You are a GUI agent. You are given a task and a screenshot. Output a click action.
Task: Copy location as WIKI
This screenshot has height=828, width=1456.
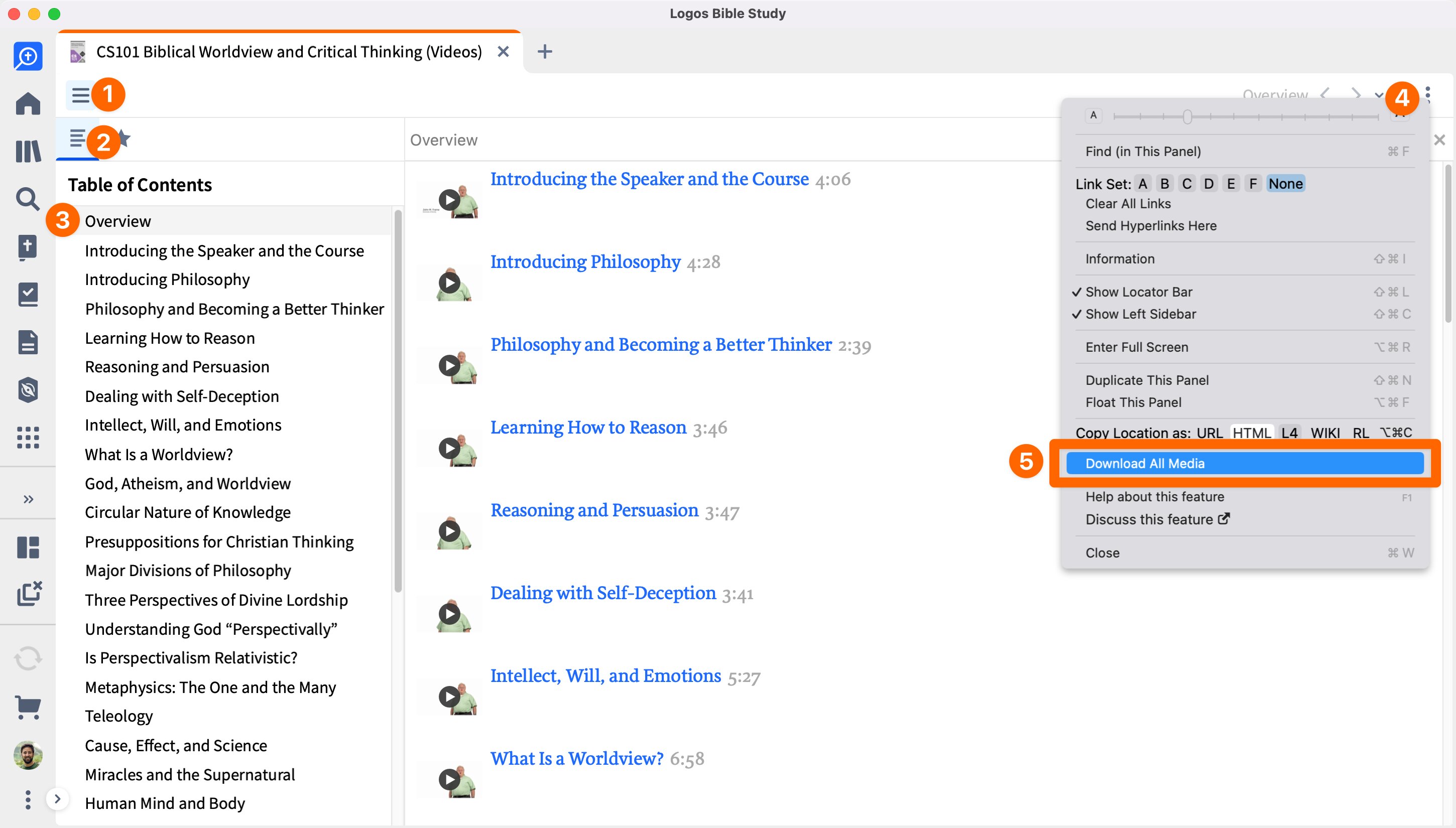click(1325, 433)
